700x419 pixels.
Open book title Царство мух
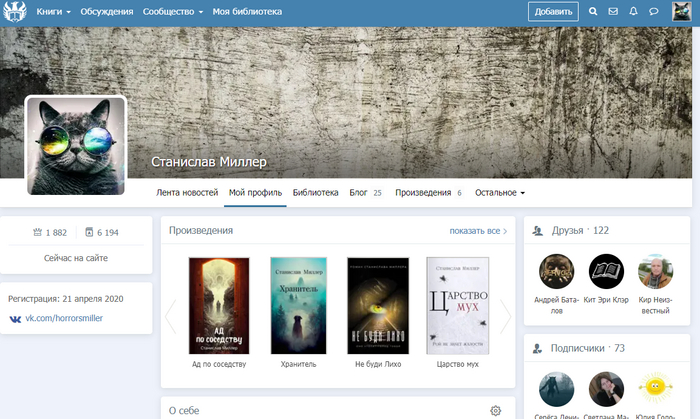(458, 364)
